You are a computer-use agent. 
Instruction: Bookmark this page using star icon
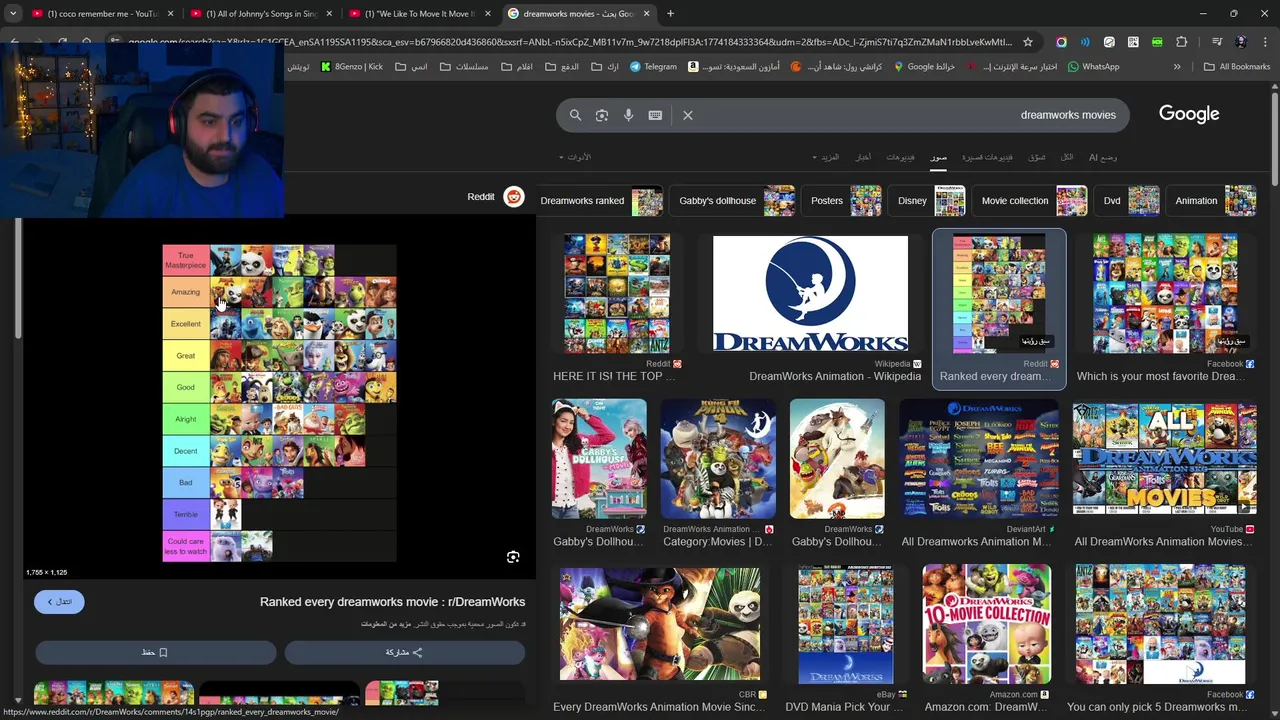1027,42
